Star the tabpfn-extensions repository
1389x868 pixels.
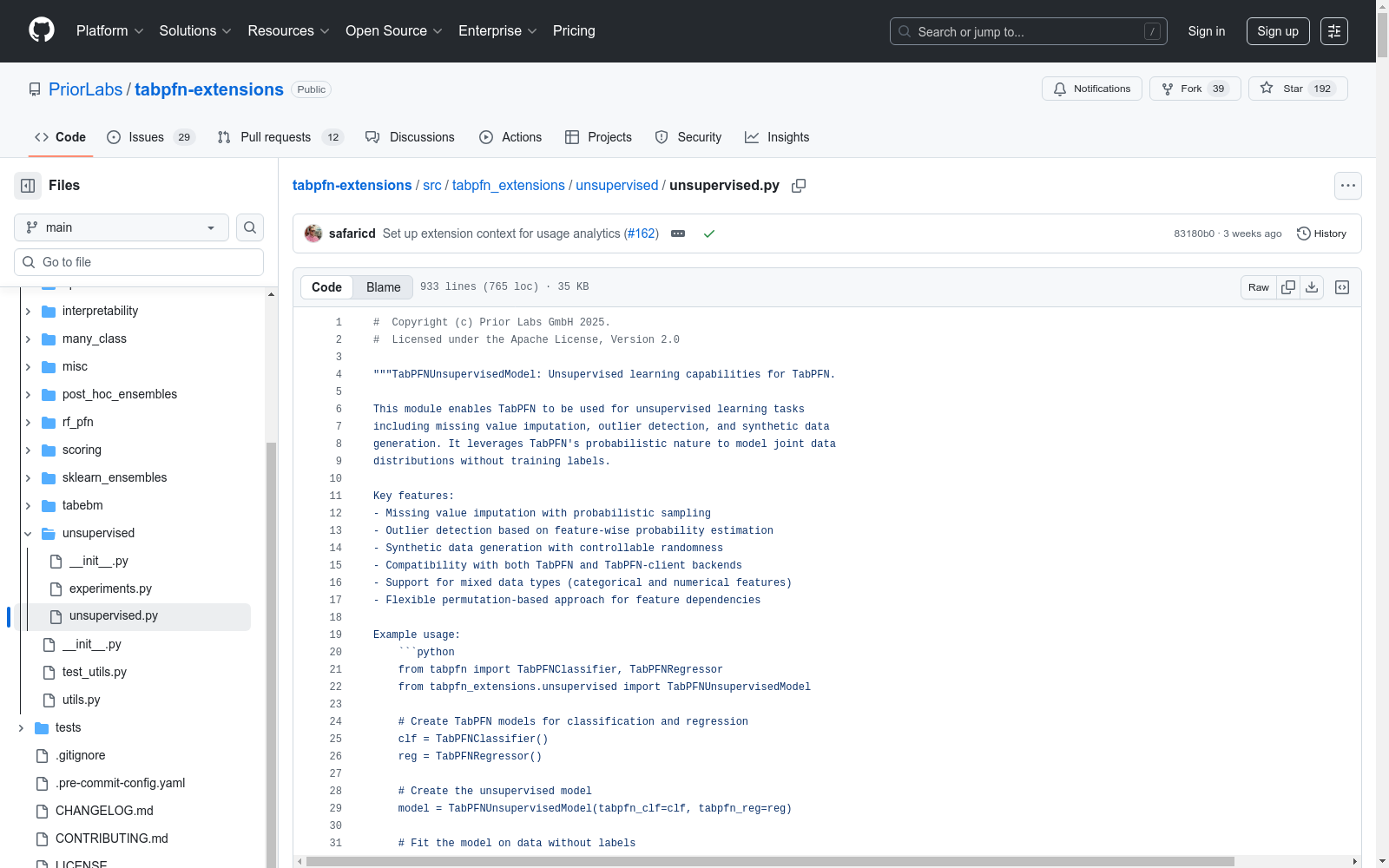[x=1298, y=89]
